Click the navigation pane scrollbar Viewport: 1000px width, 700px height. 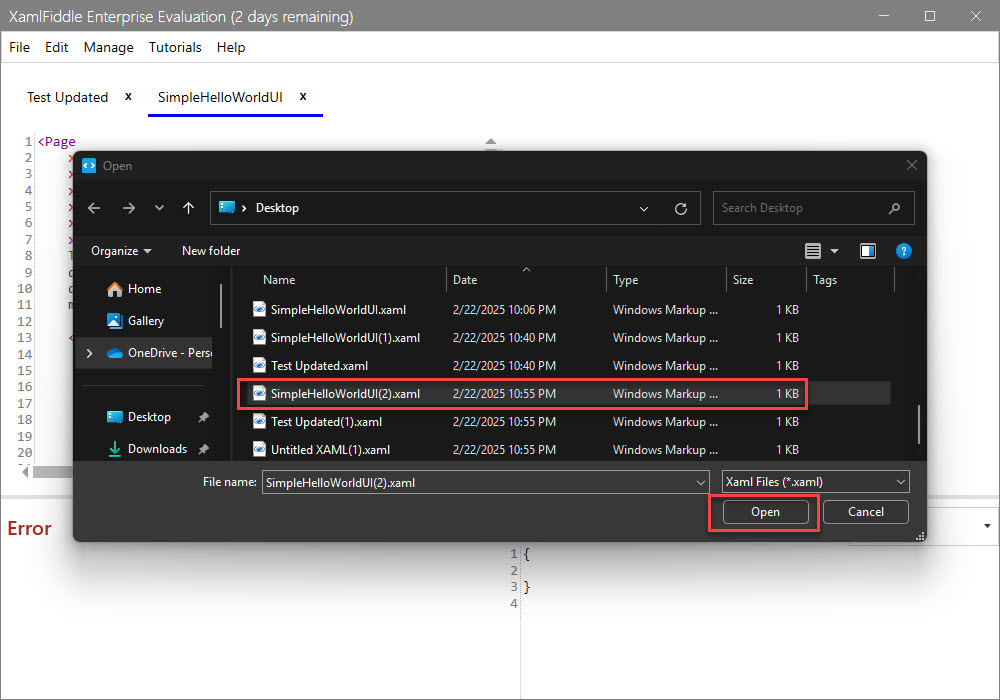221,305
